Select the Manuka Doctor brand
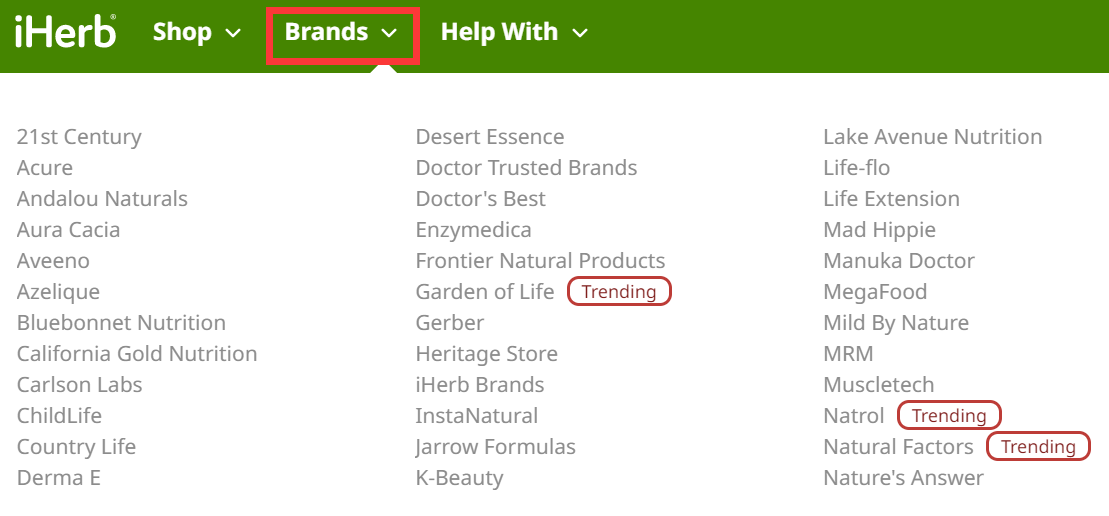The height and width of the screenshot is (516, 1109). click(899, 261)
